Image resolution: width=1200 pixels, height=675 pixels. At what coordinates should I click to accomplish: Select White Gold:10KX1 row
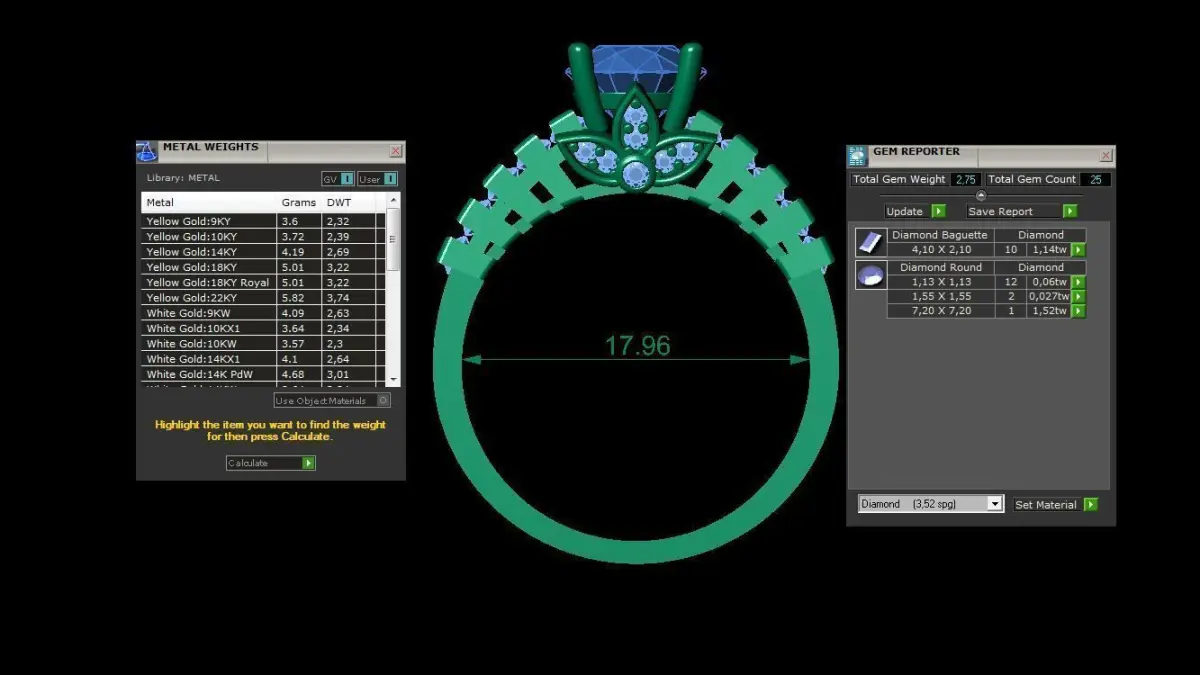tap(261, 328)
